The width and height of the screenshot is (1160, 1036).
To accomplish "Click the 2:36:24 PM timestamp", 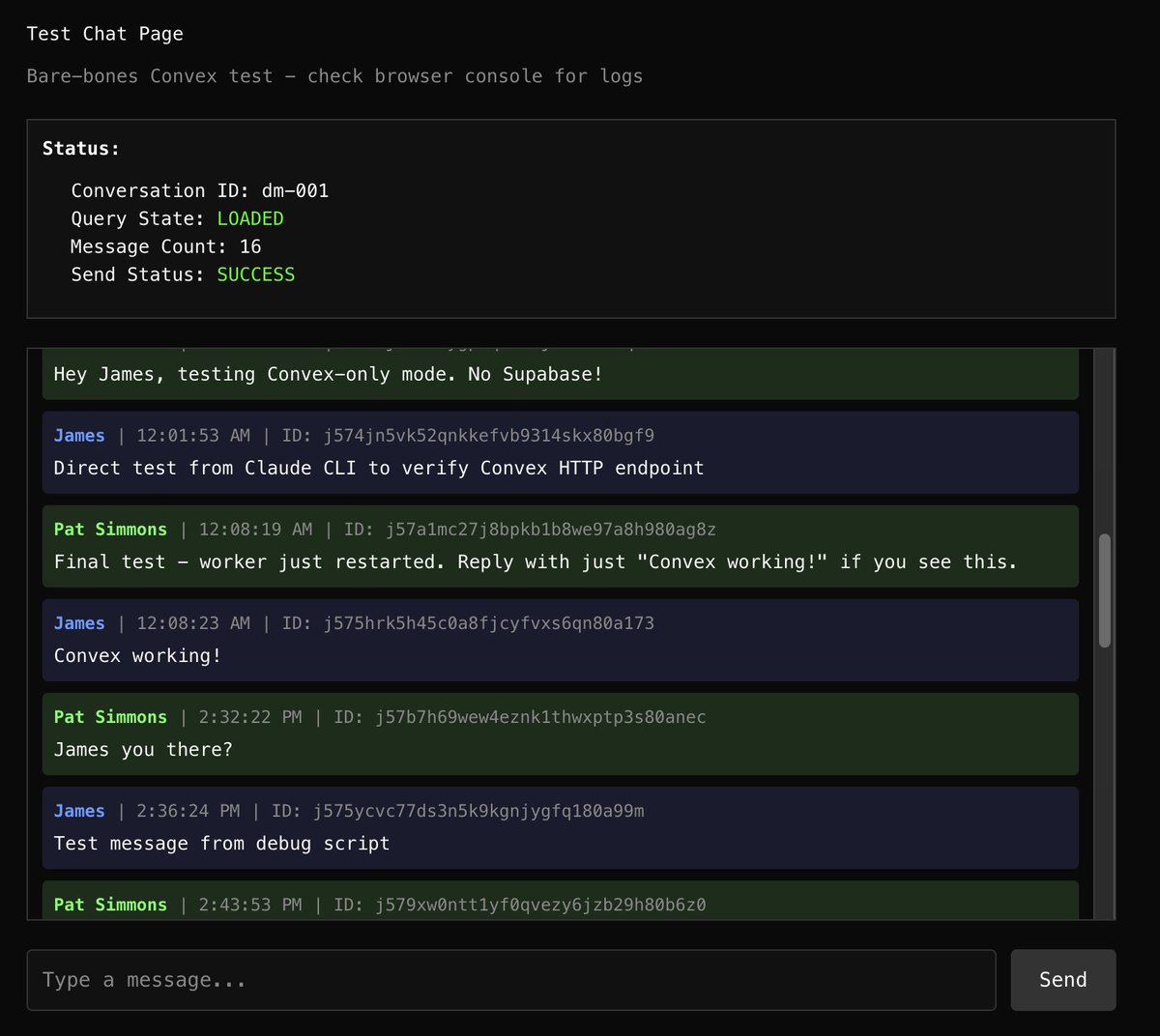I will 188,811.
